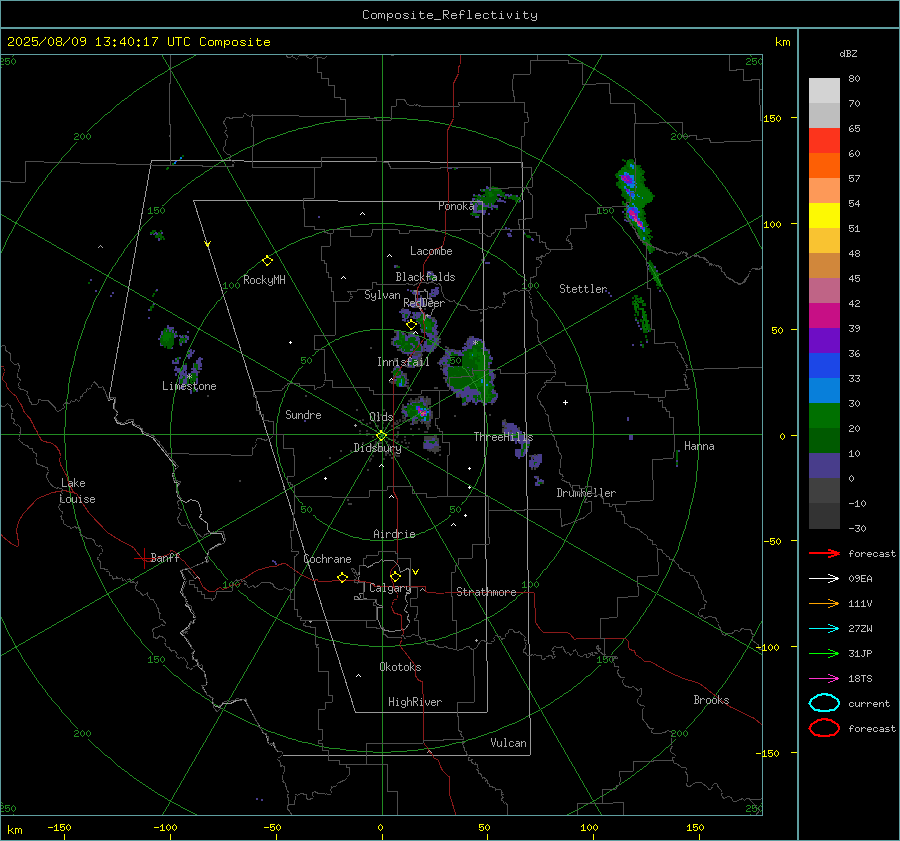Viewport: 900px width, 841px height.
Task: Click the yellow diamond marker near RockyMH
Action: pos(267,261)
